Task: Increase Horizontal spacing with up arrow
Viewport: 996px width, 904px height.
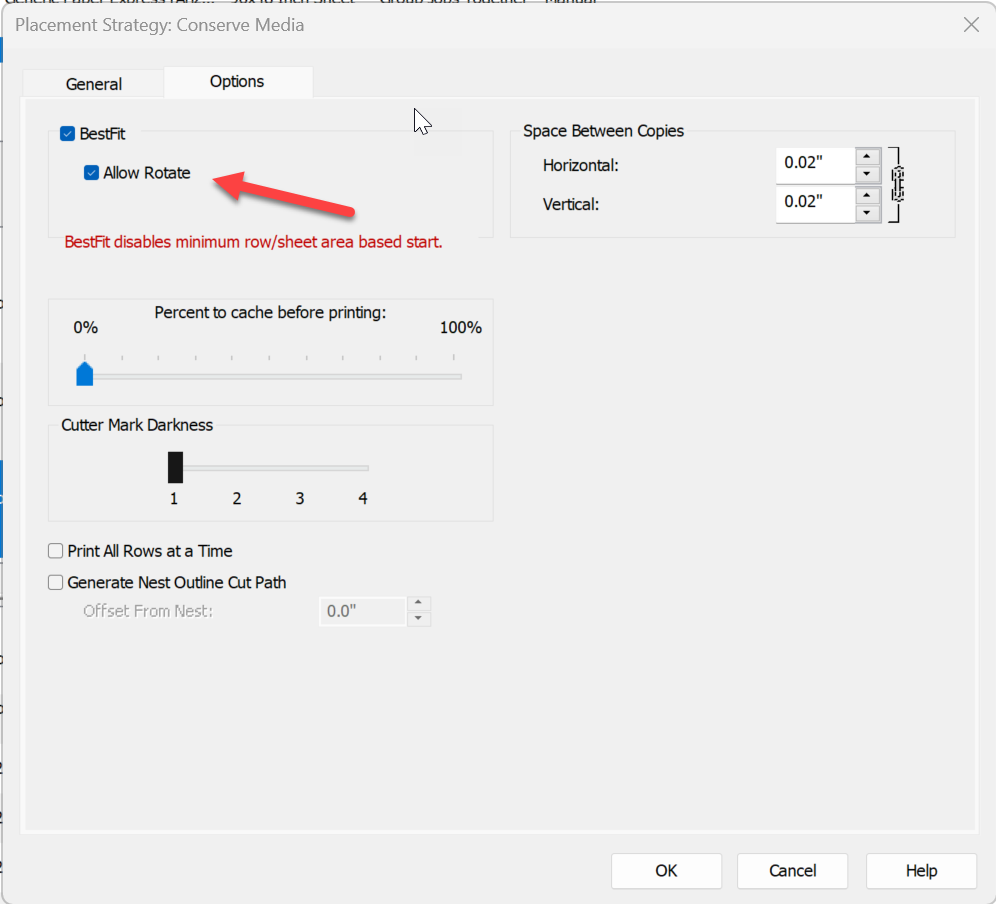Action: (x=867, y=156)
